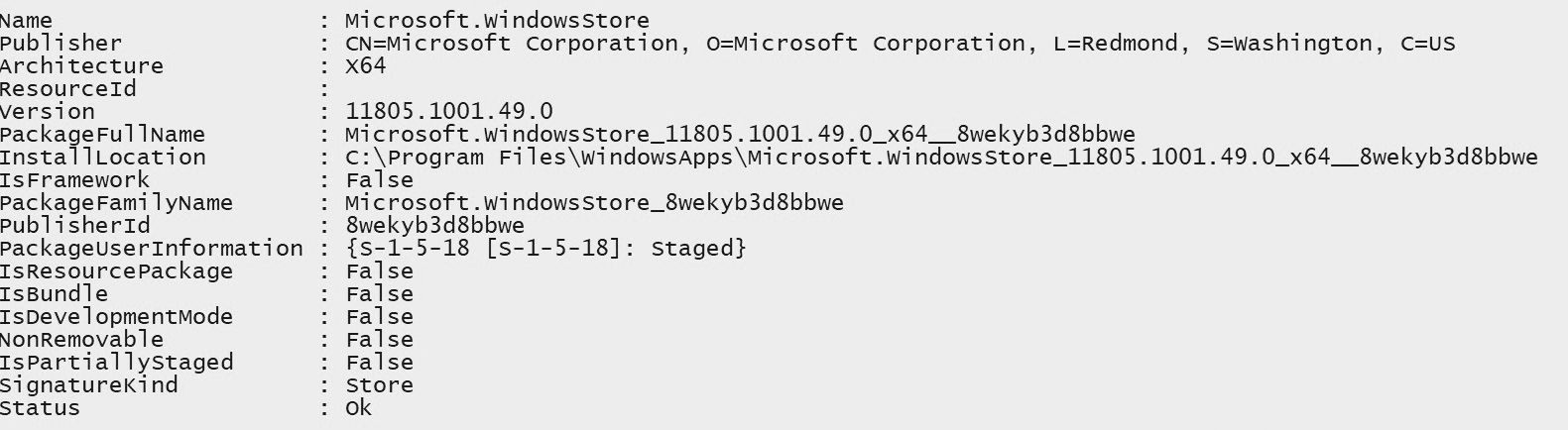Click the PackageFullName value

click(x=740, y=135)
